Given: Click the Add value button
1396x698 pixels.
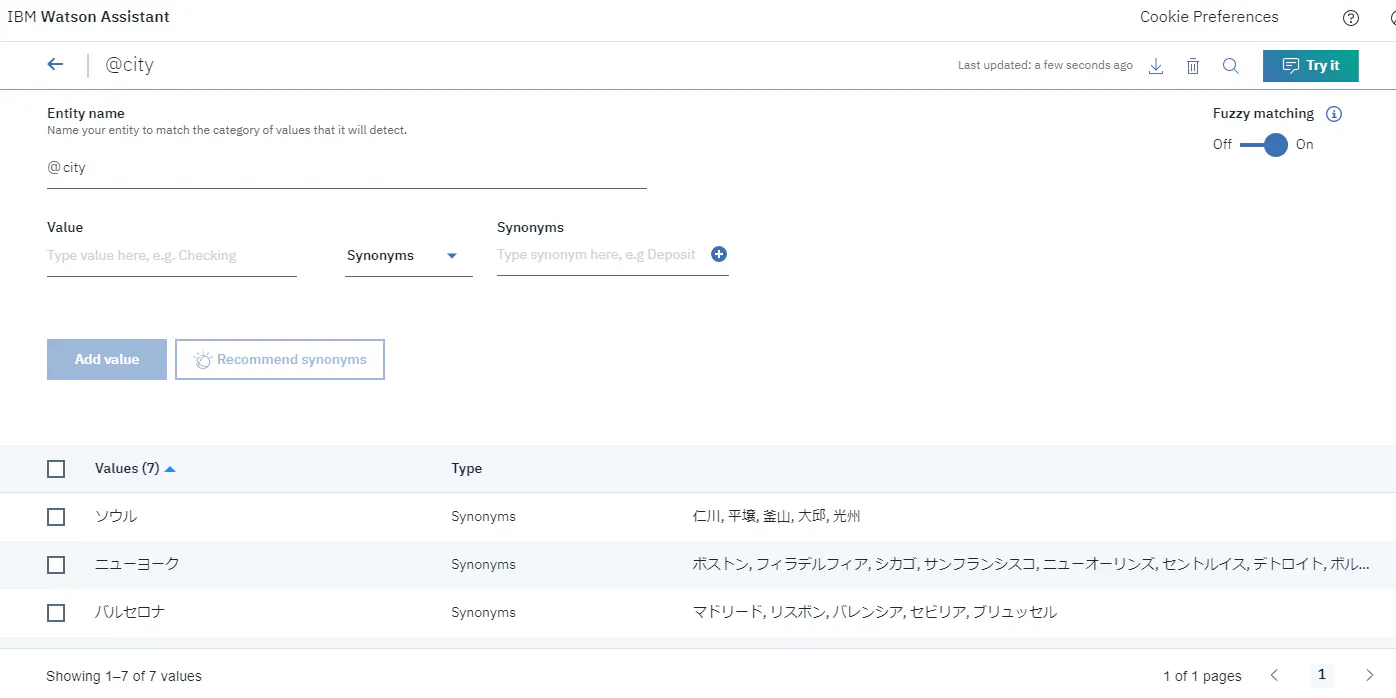Looking at the screenshot, I should click(x=106, y=359).
